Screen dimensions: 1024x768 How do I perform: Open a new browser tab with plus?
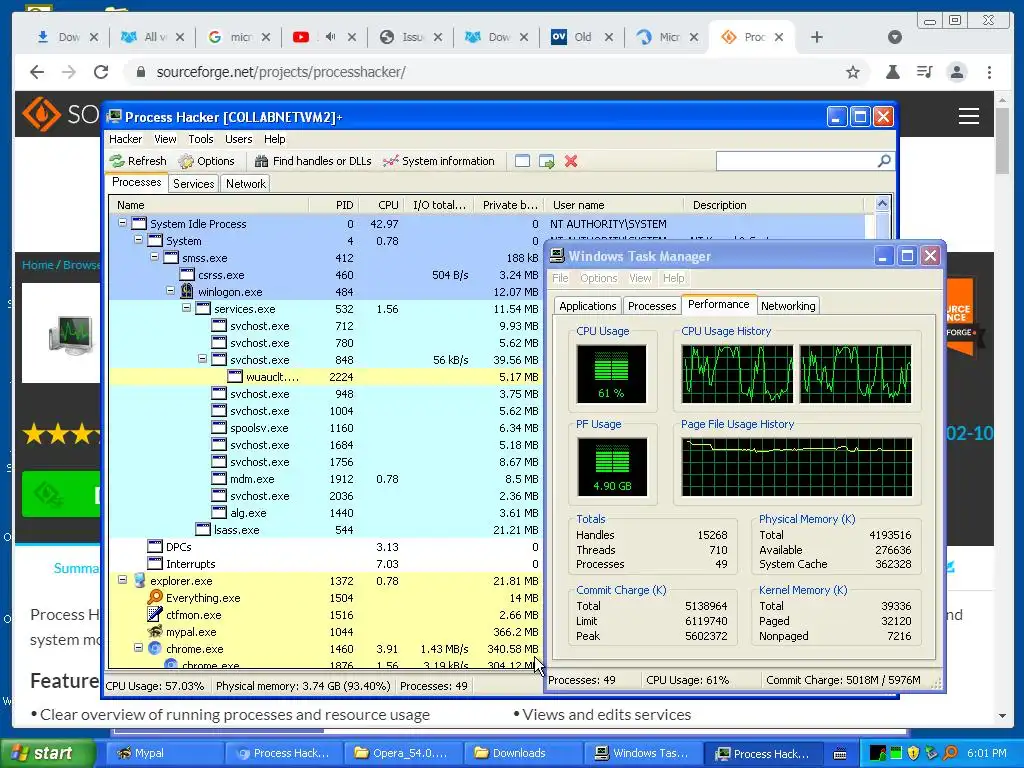click(x=816, y=37)
